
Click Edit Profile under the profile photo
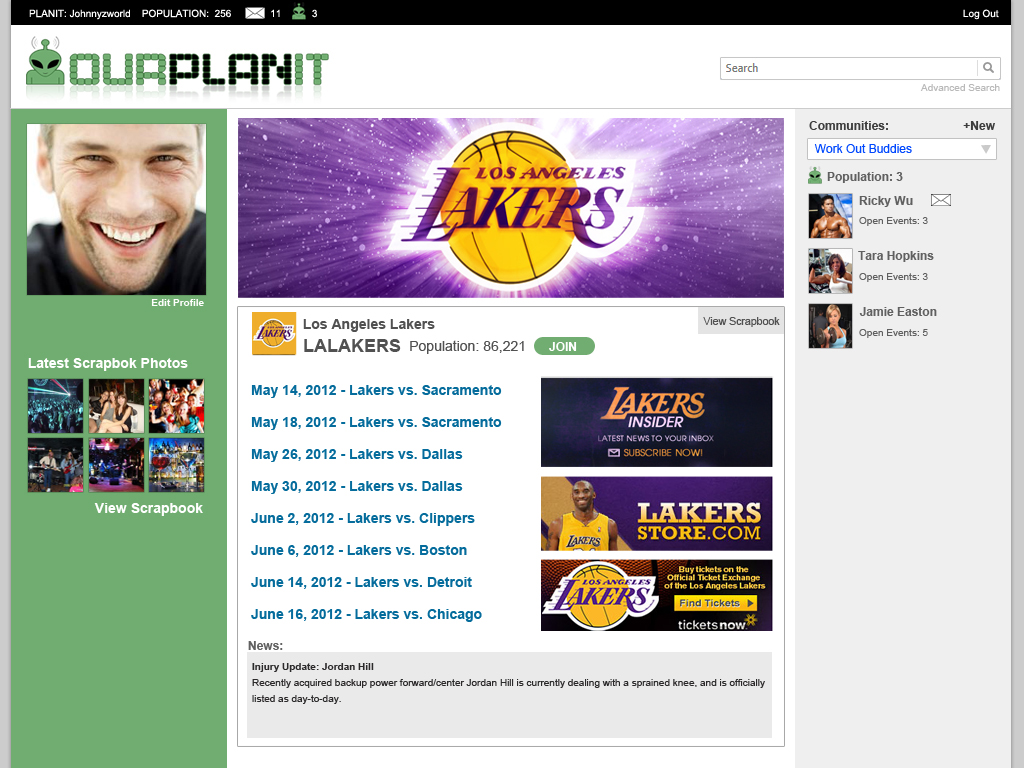pos(177,302)
